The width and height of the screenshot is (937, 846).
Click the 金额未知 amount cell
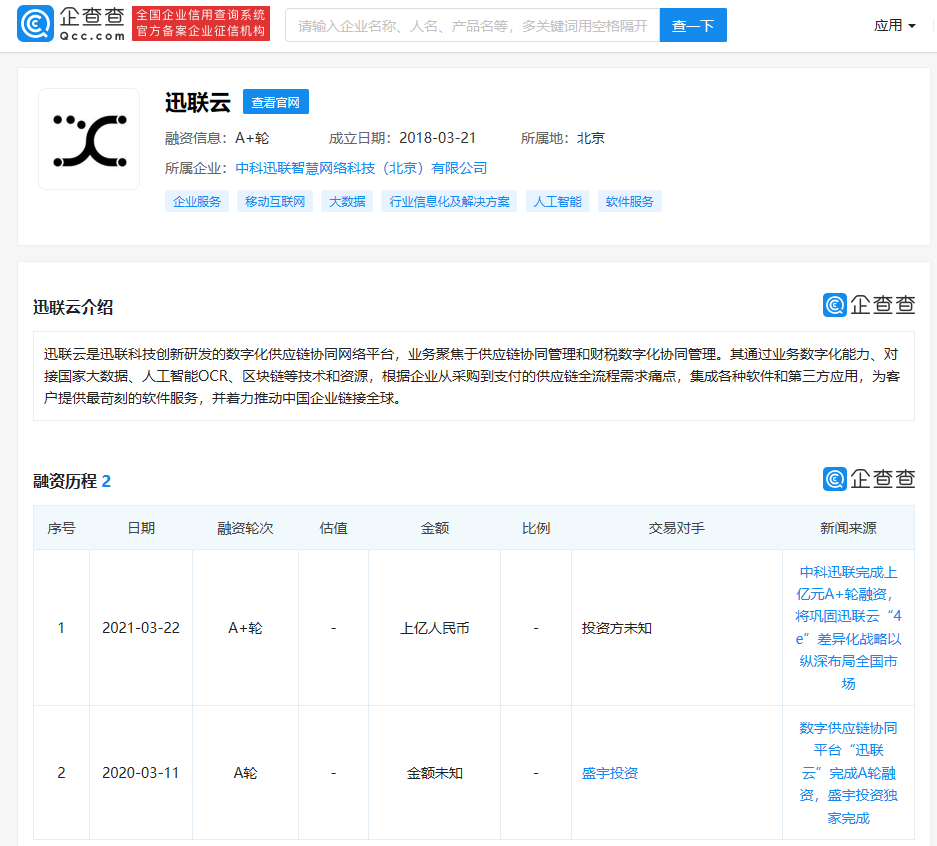434,773
